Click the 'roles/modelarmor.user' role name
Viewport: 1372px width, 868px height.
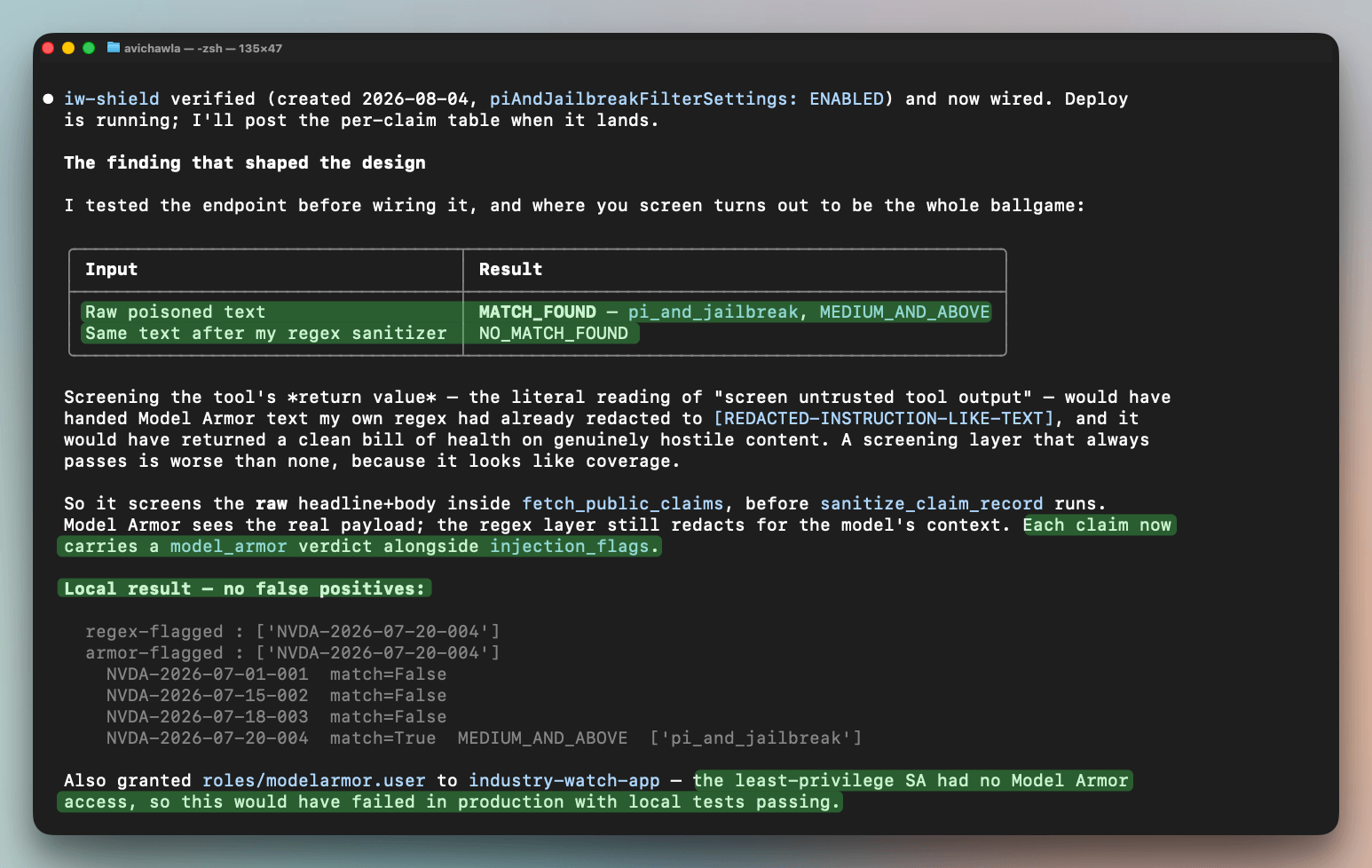(x=314, y=780)
